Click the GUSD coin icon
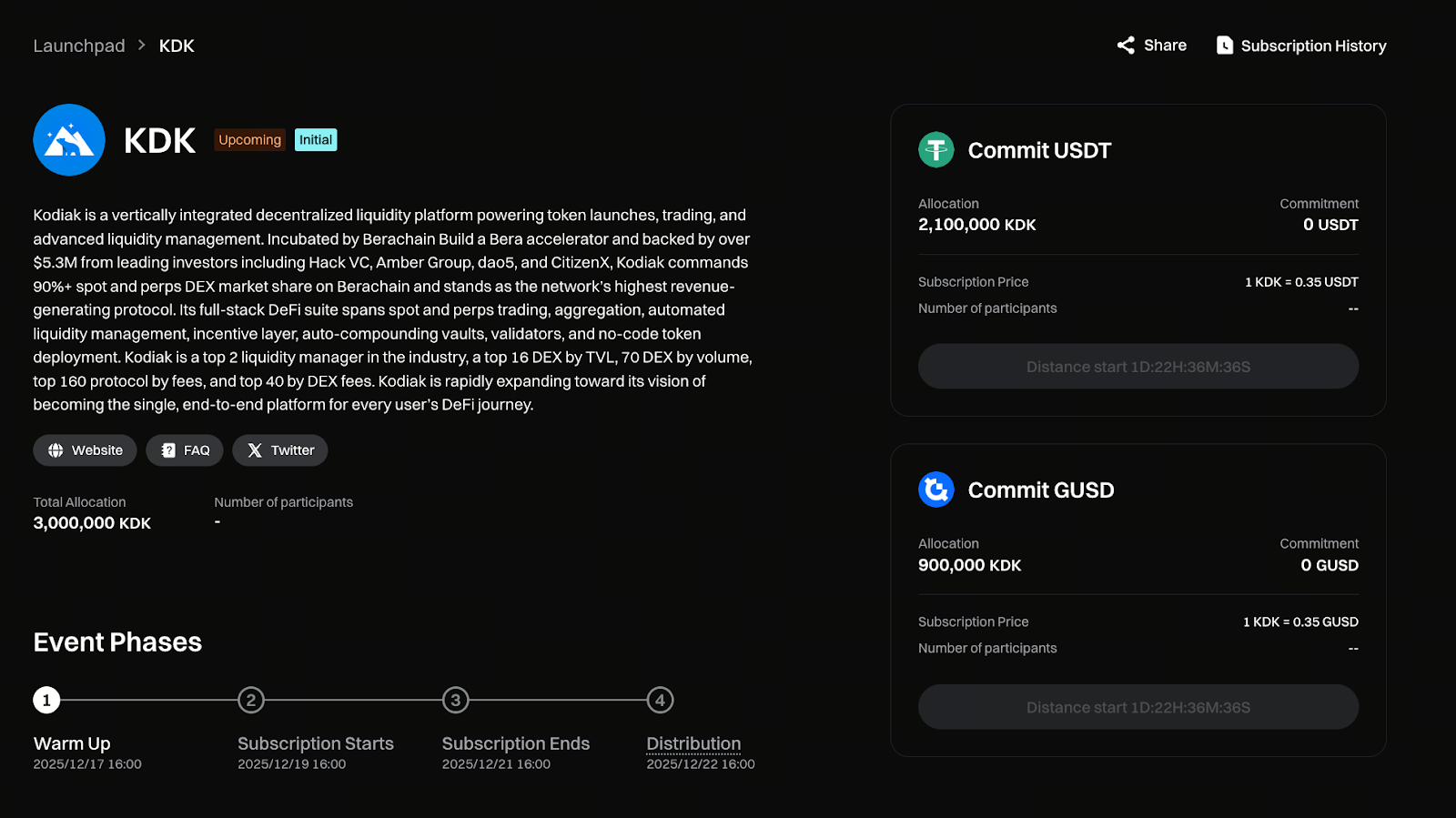Viewport: 1456px width, 818px height. click(935, 490)
